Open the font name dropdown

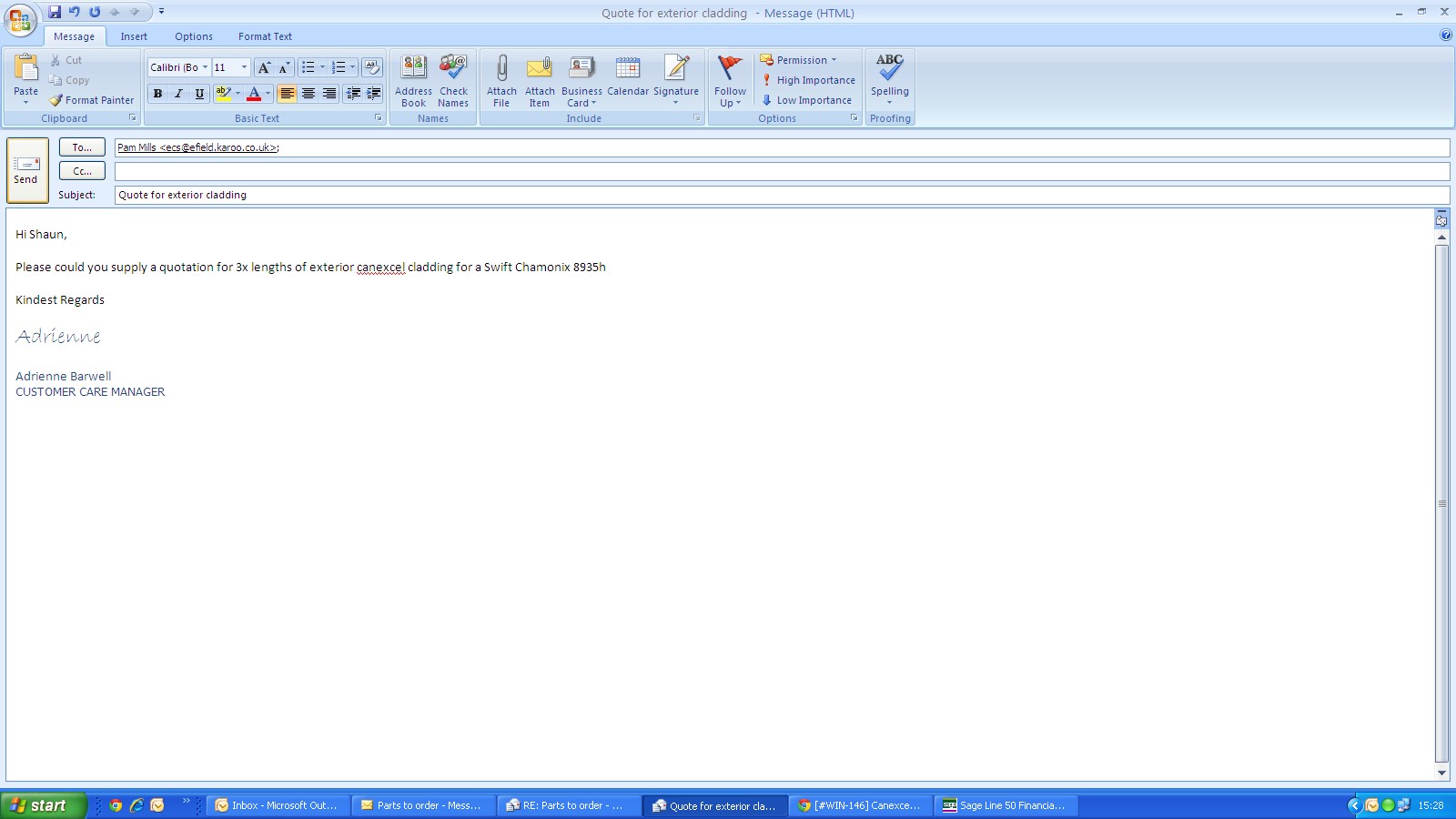pyautogui.click(x=205, y=67)
